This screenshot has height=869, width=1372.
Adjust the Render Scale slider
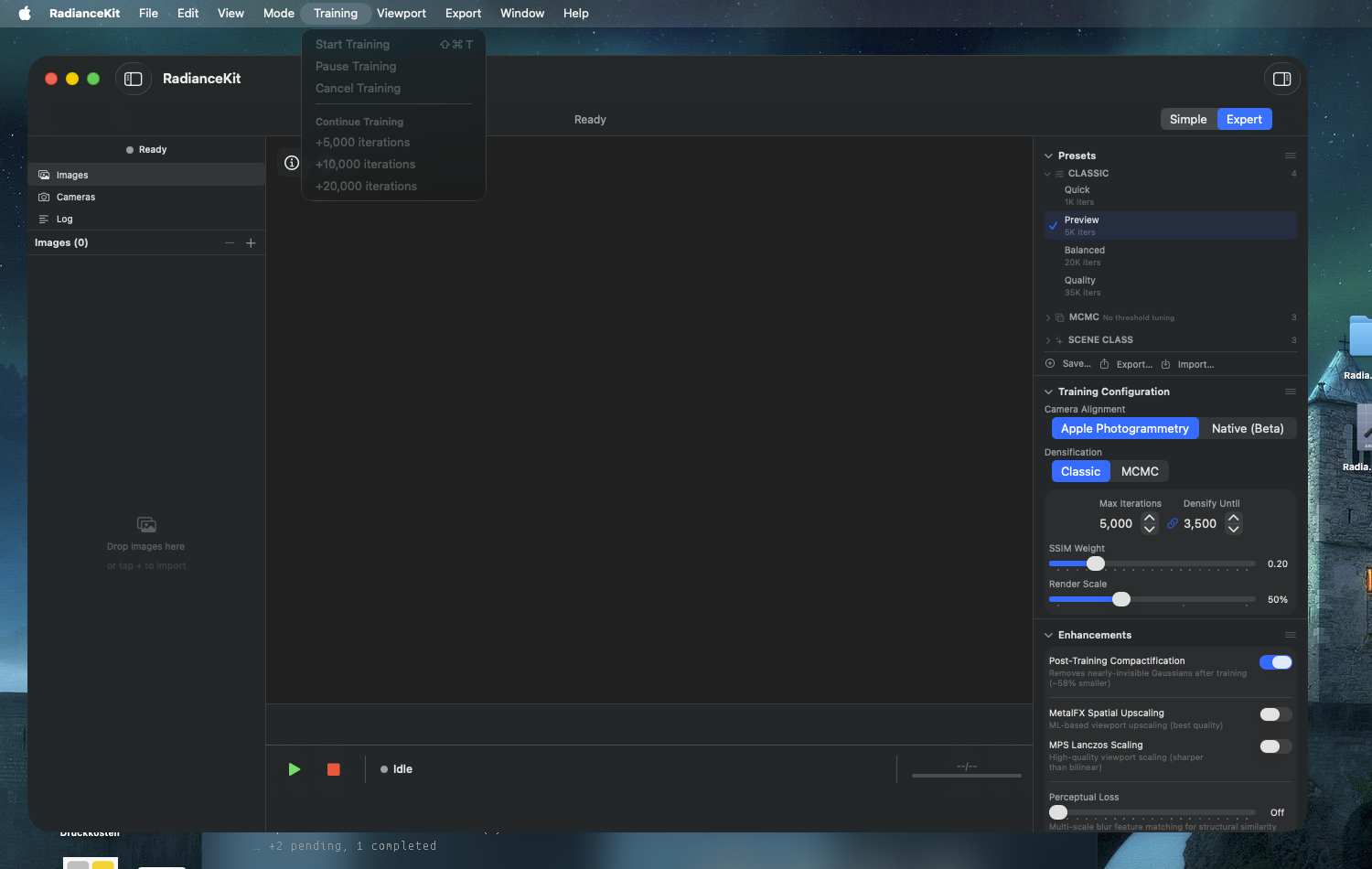[x=1121, y=599]
